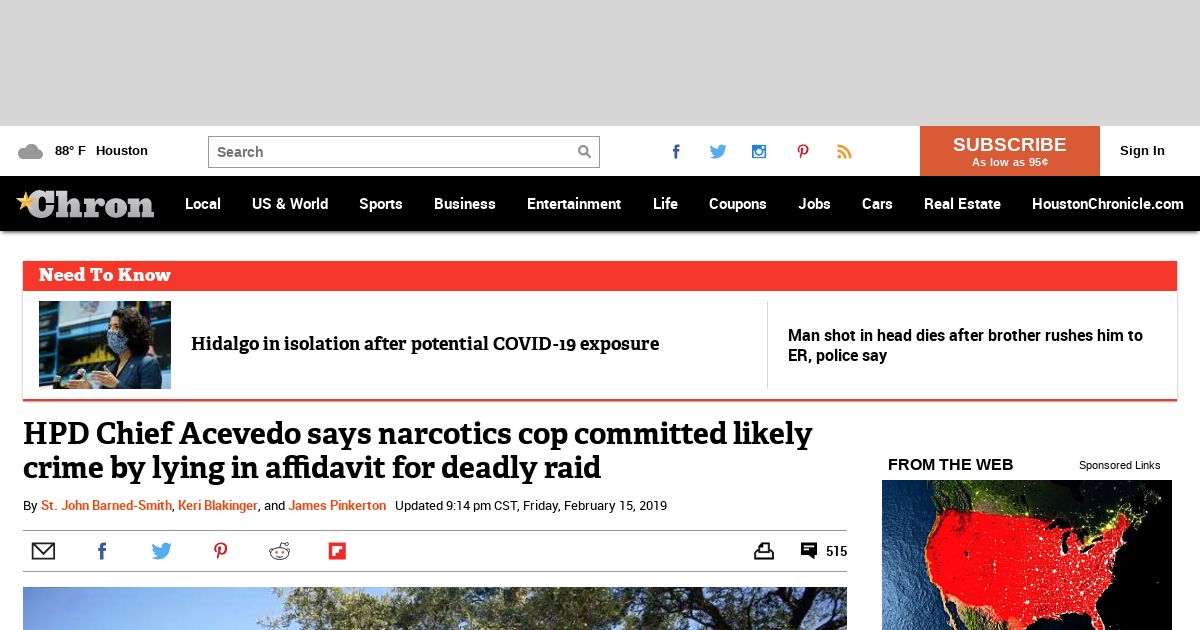Open the red US map sponsored image
1200x630 pixels.
coord(1027,555)
